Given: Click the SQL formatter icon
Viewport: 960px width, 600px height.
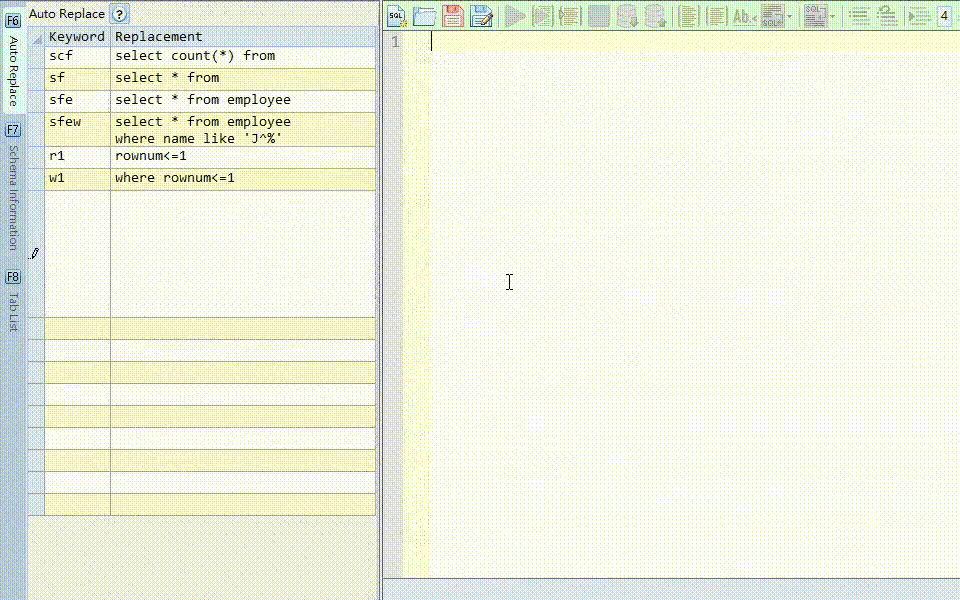Looking at the screenshot, I should pos(773,16).
